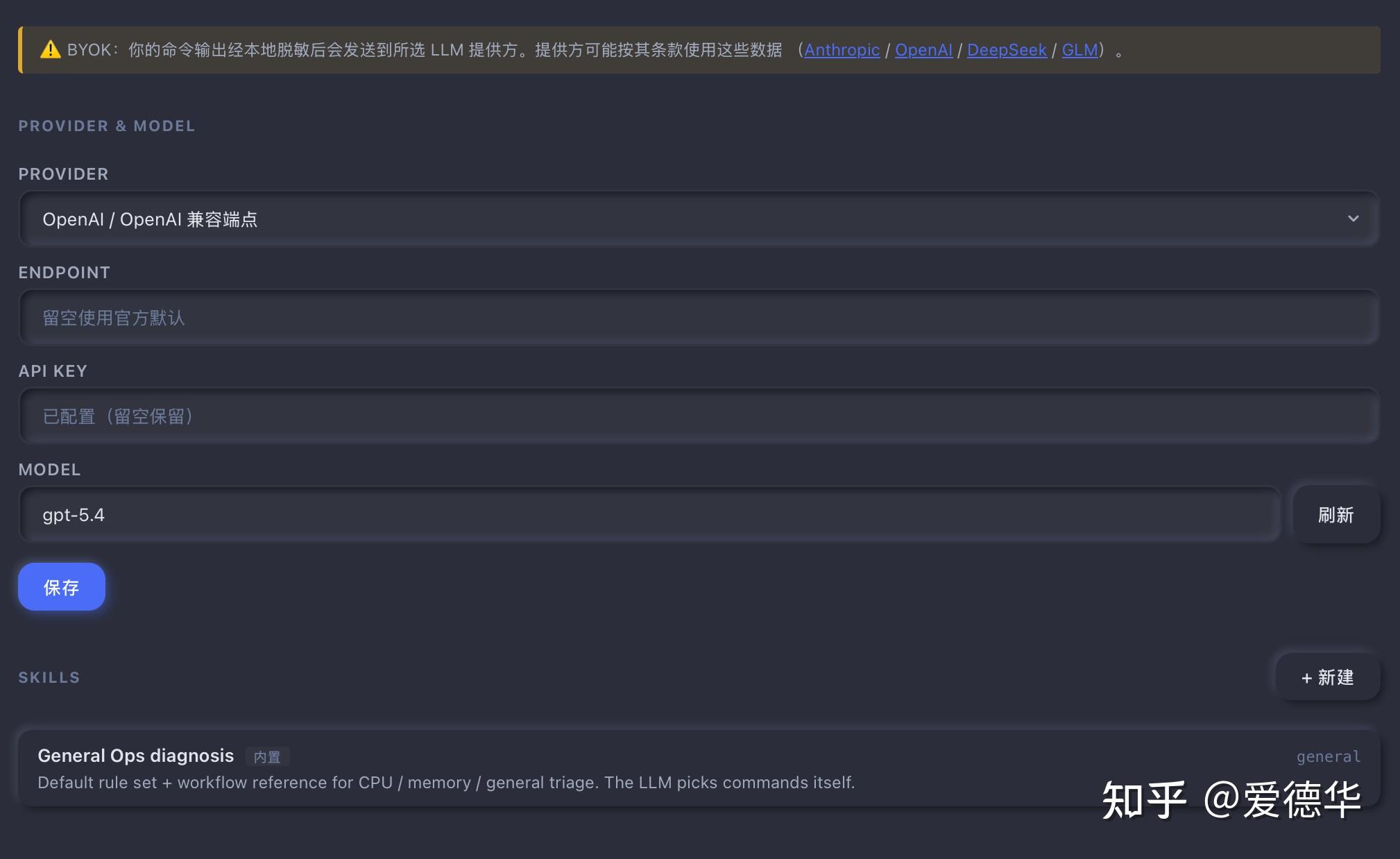Select the general tag on skill card
Screen dimensions: 1400x859
(1329, 756)
